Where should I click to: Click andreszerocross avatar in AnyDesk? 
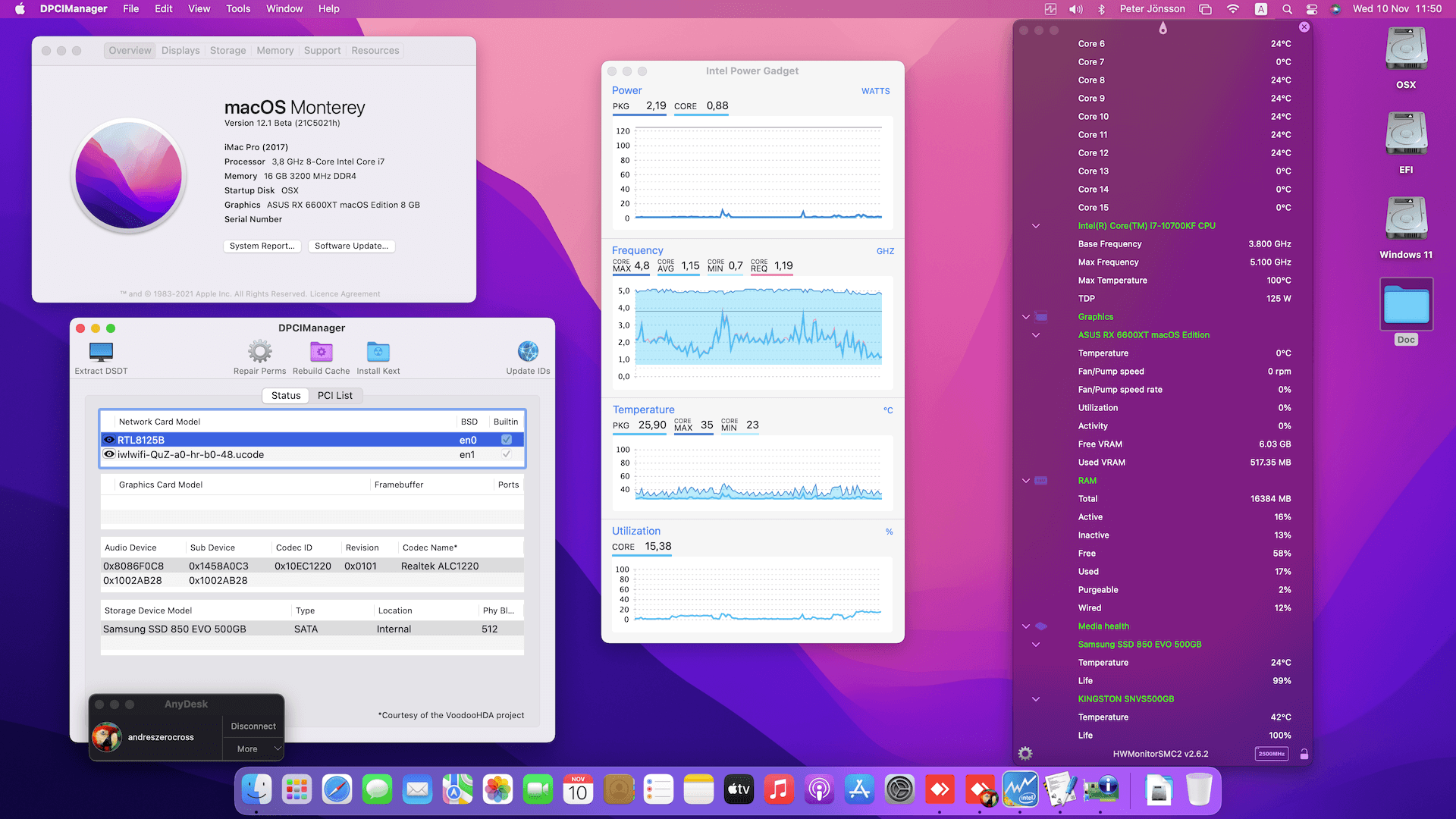click(107, 737)
